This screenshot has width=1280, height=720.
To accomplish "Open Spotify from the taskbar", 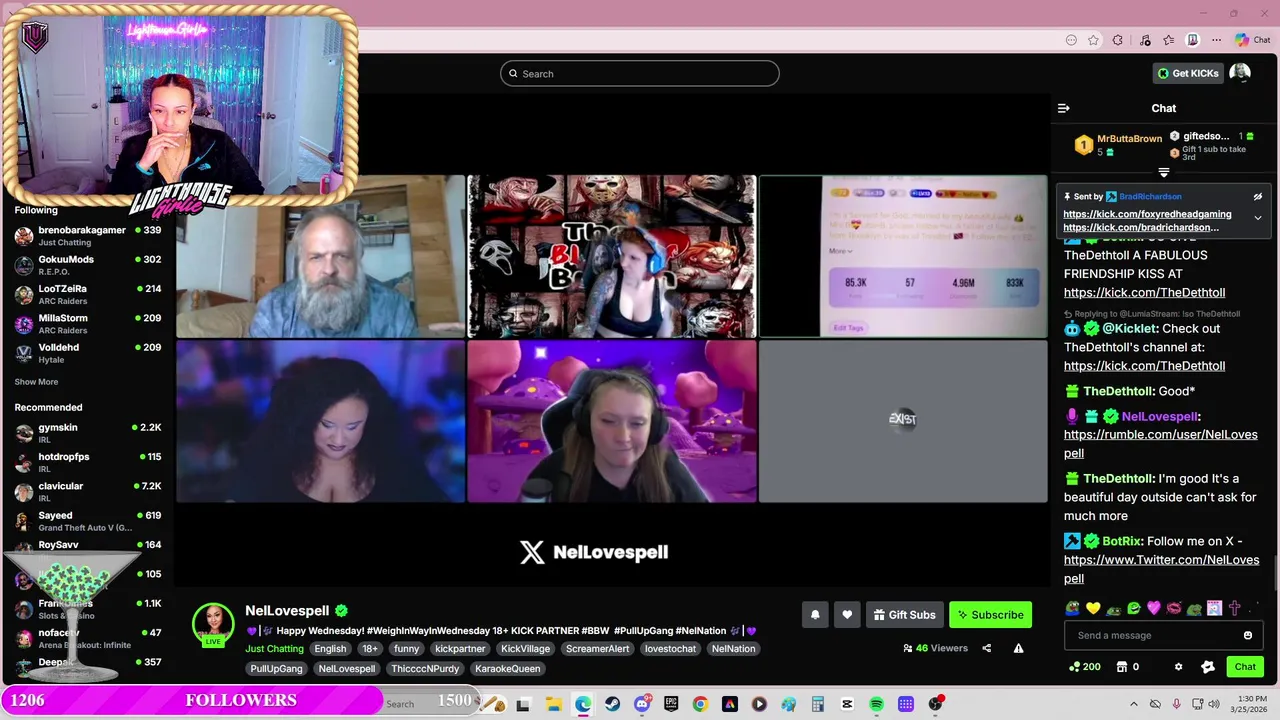I will tap(876, 704).
